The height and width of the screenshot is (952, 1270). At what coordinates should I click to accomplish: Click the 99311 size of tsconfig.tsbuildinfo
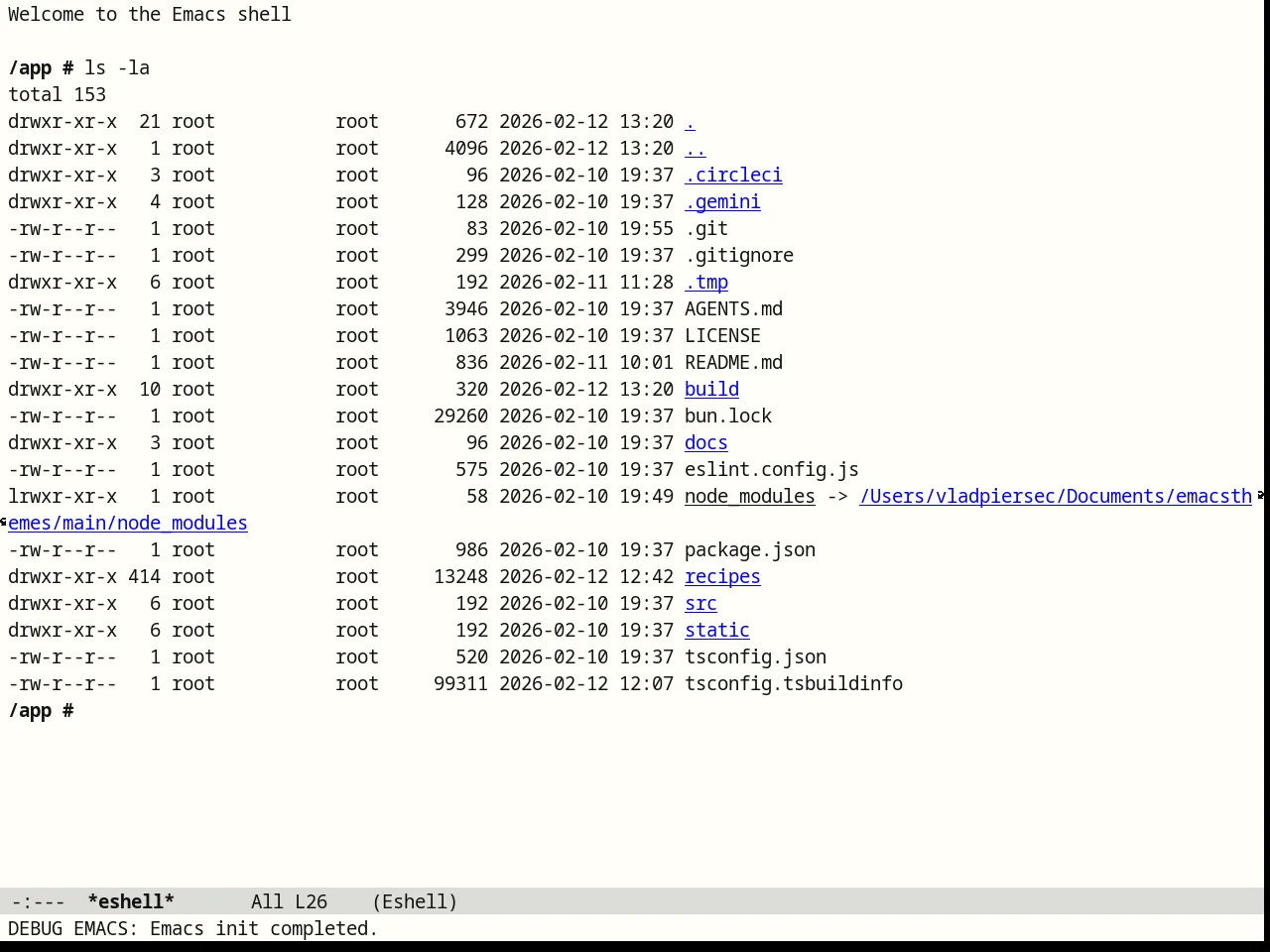460,684
